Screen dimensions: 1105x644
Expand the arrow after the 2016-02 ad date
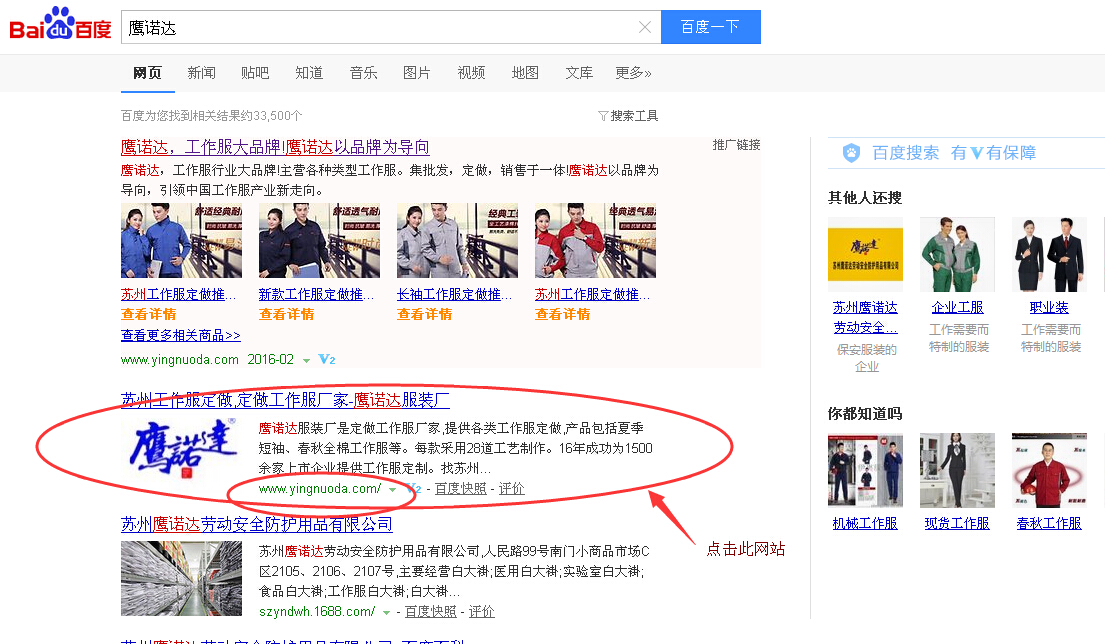[x=306, y=360]
